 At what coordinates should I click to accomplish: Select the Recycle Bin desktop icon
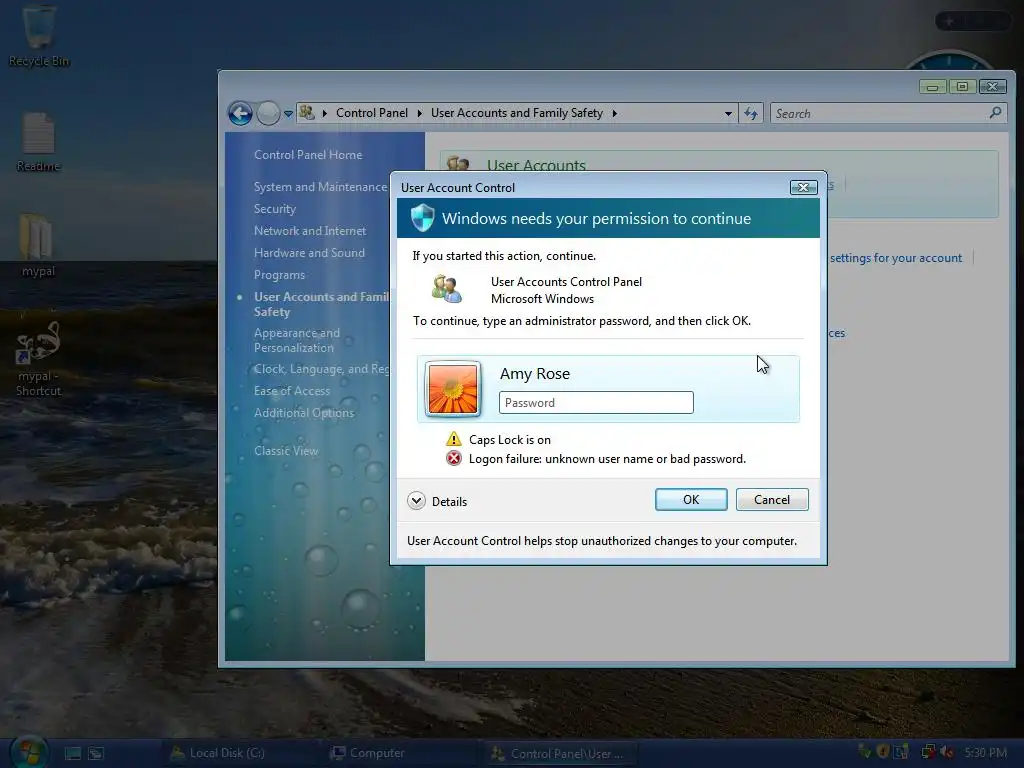[x=39, y=36]
